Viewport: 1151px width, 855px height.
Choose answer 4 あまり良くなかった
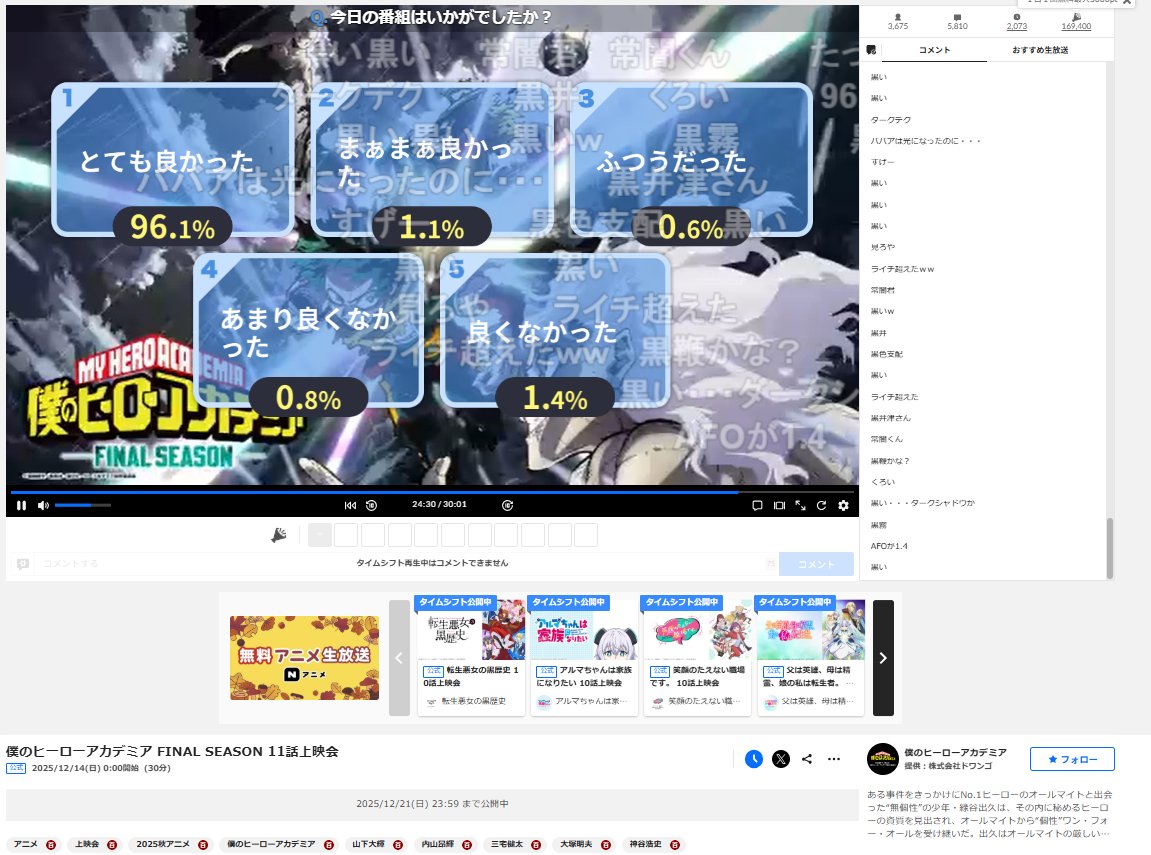point(309,330)
